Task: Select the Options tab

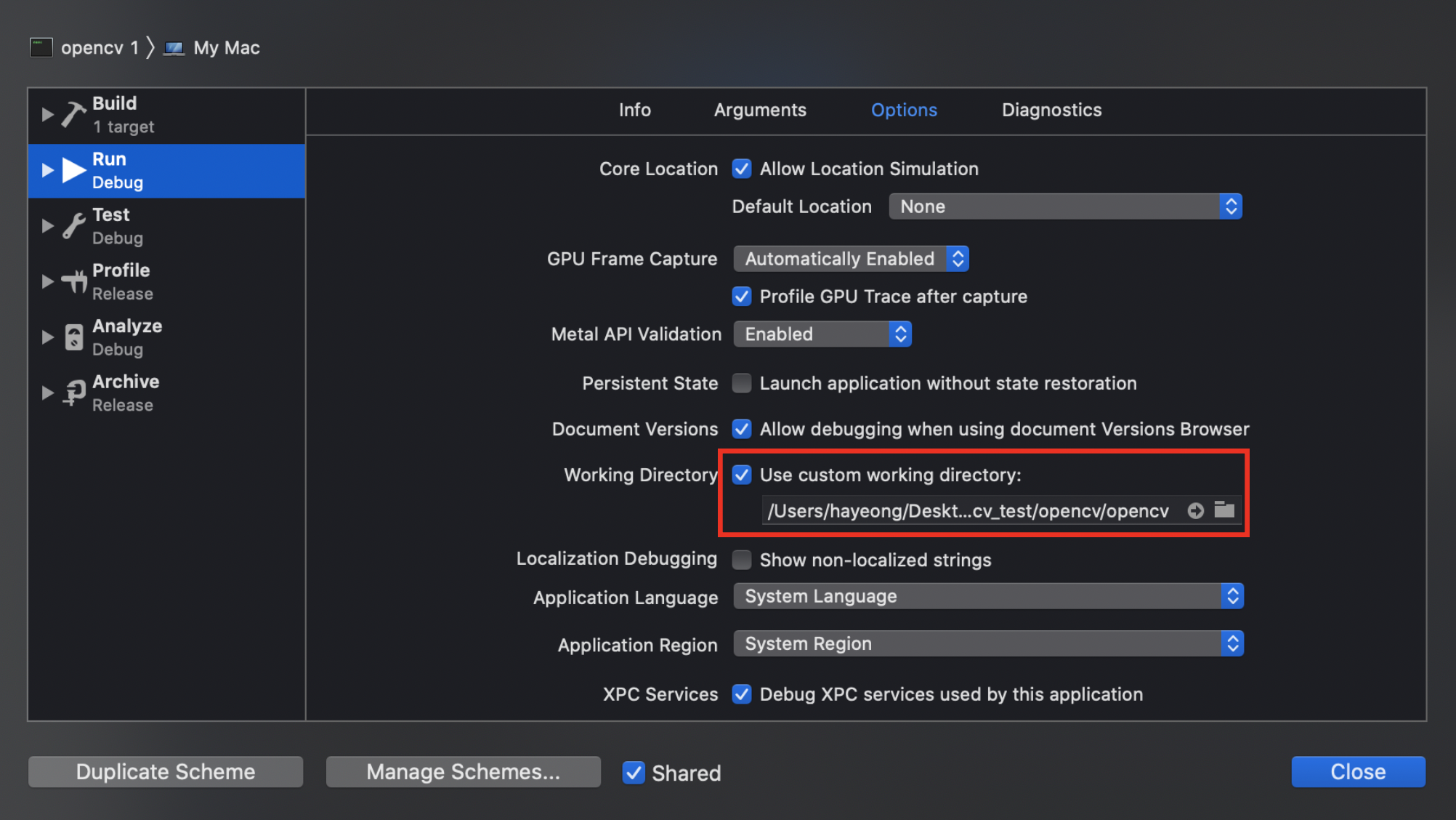Action: [x=904, y=110]
